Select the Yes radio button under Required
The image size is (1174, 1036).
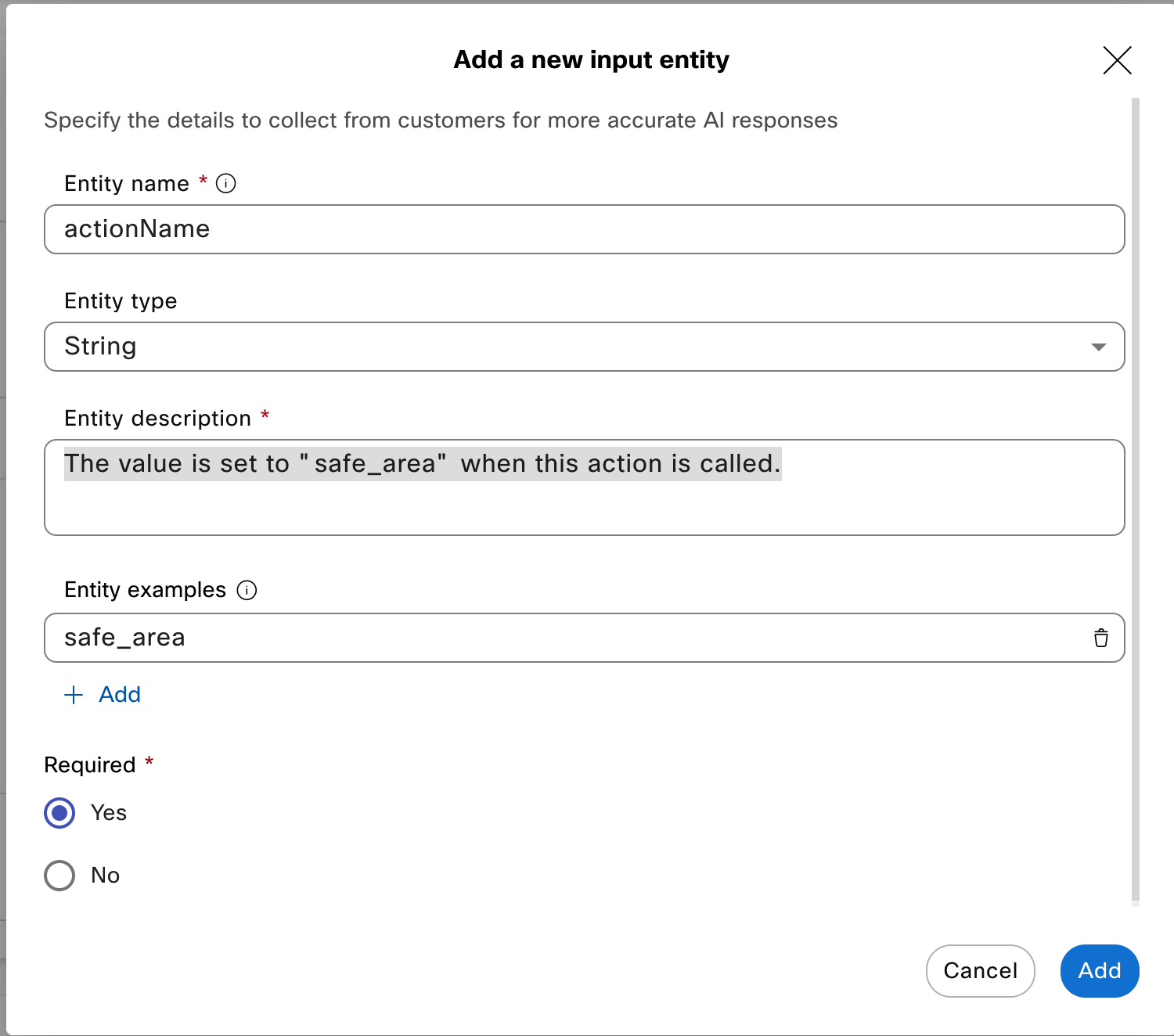pos(59,813)
